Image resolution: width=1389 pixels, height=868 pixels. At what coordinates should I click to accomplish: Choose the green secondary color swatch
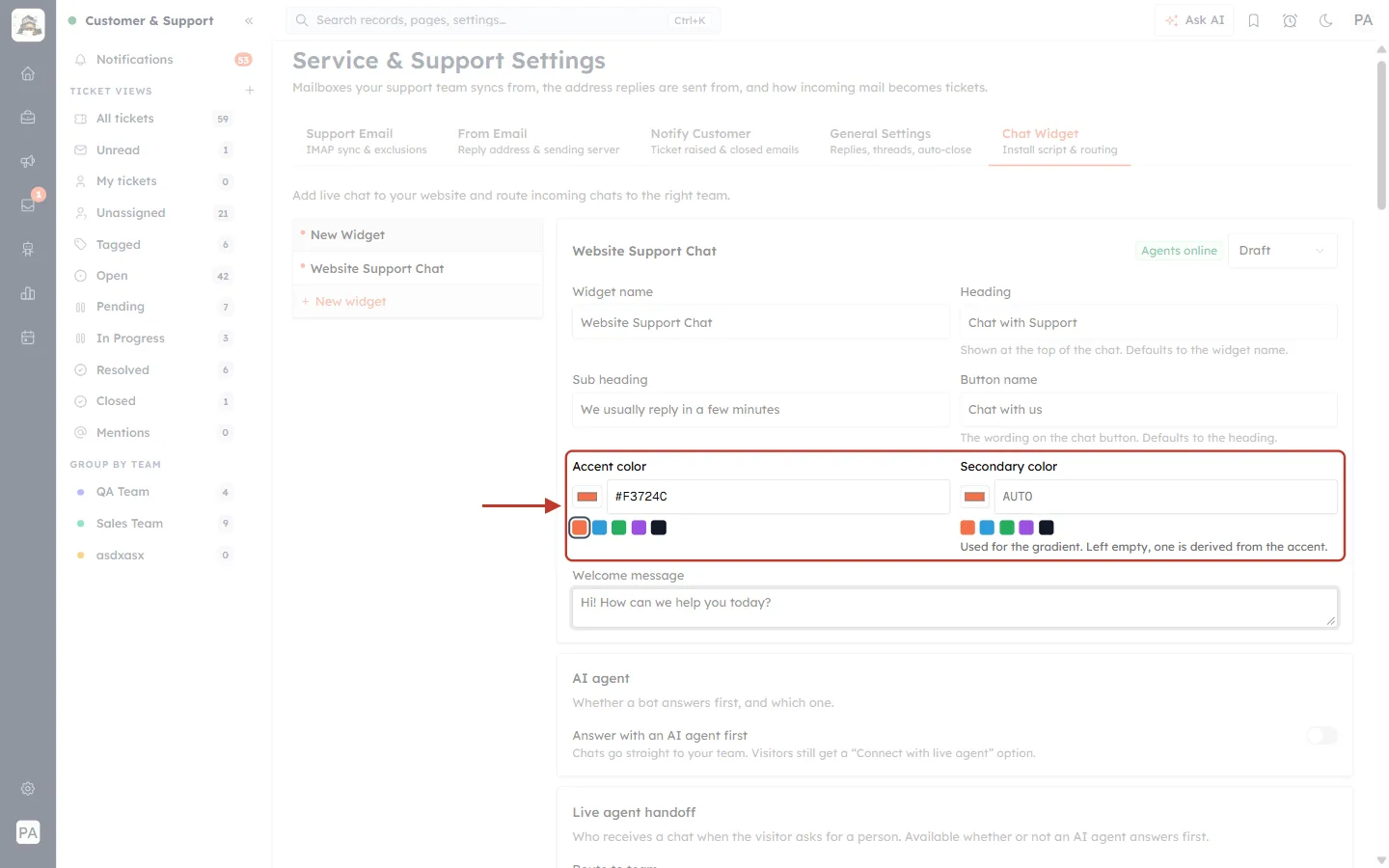coord(1007,528)
